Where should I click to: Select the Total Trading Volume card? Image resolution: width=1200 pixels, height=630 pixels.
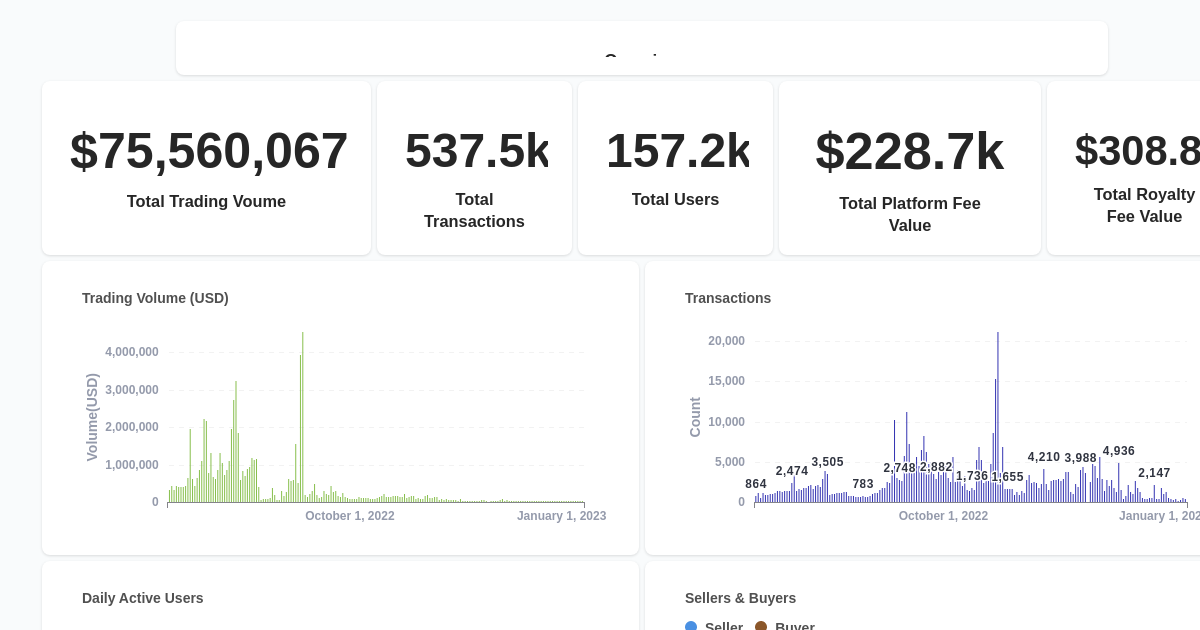pos(206,167)
